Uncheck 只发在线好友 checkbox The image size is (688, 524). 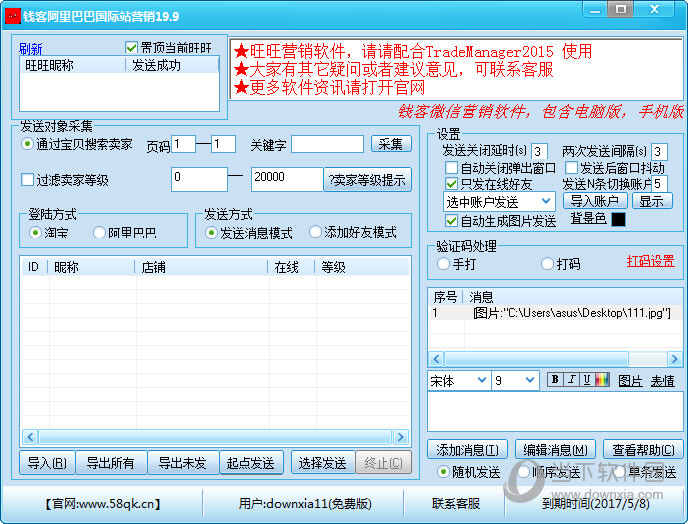[x=451, y=183]
